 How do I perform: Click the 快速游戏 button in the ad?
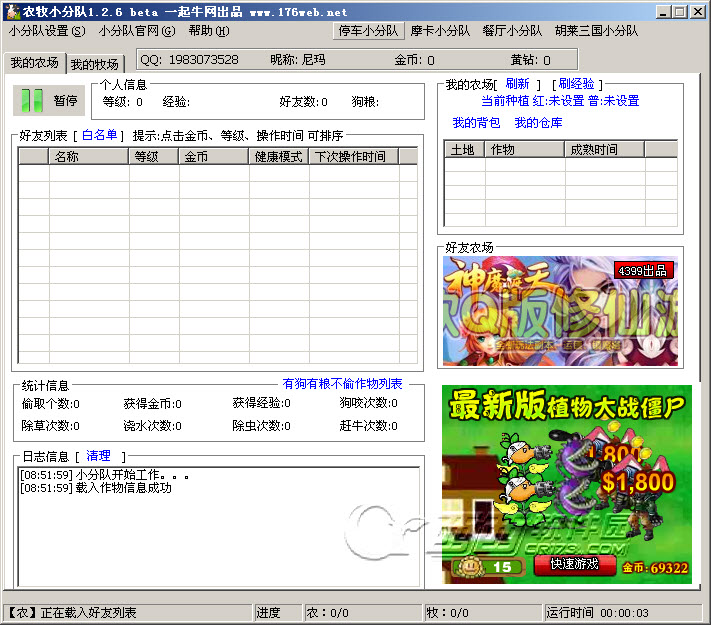[574, 564]
